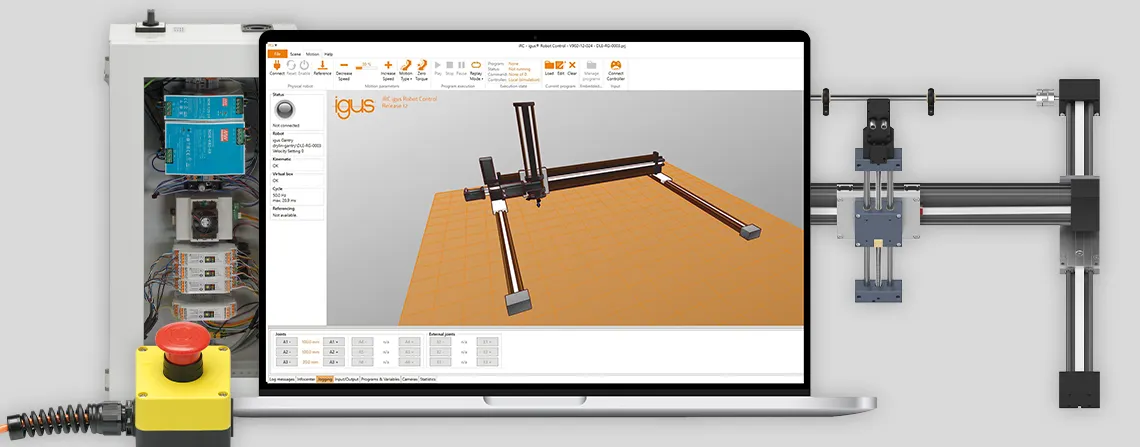Switch to the Motion ribbon tab

click(312, 54)
